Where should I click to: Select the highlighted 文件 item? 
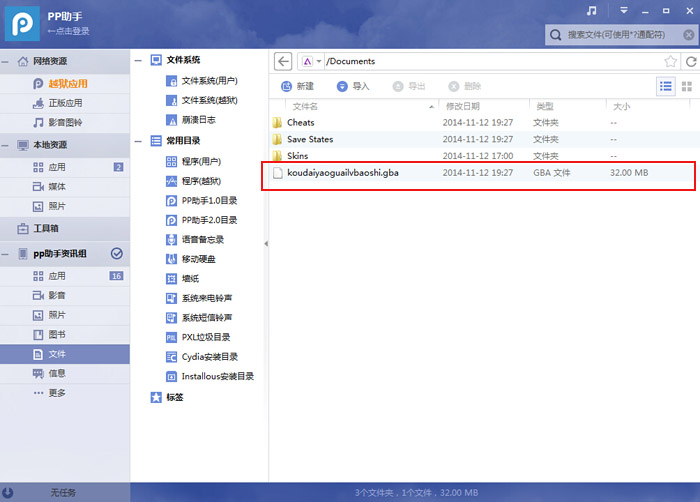65,354
